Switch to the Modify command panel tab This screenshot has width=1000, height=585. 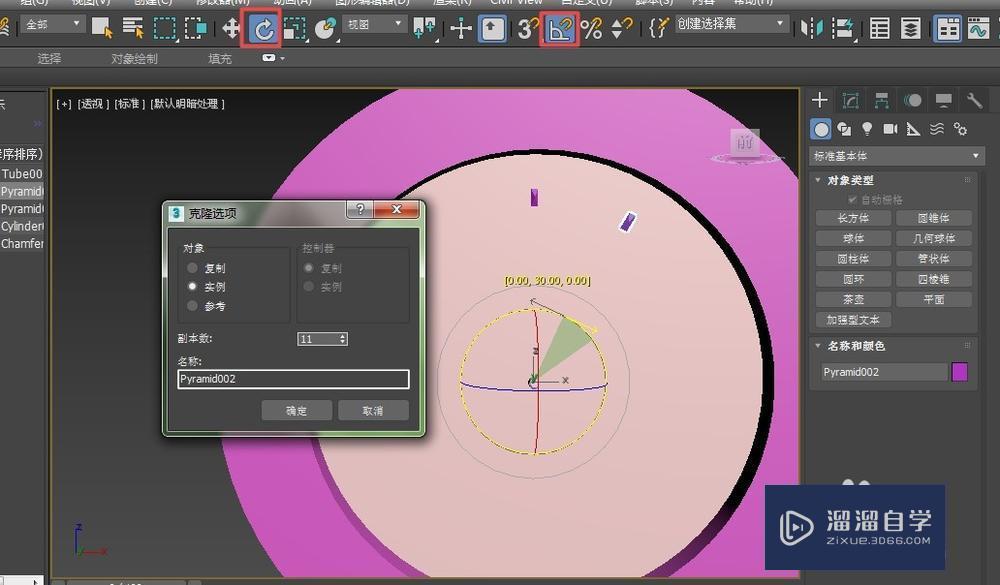click(x=851, y=100)
